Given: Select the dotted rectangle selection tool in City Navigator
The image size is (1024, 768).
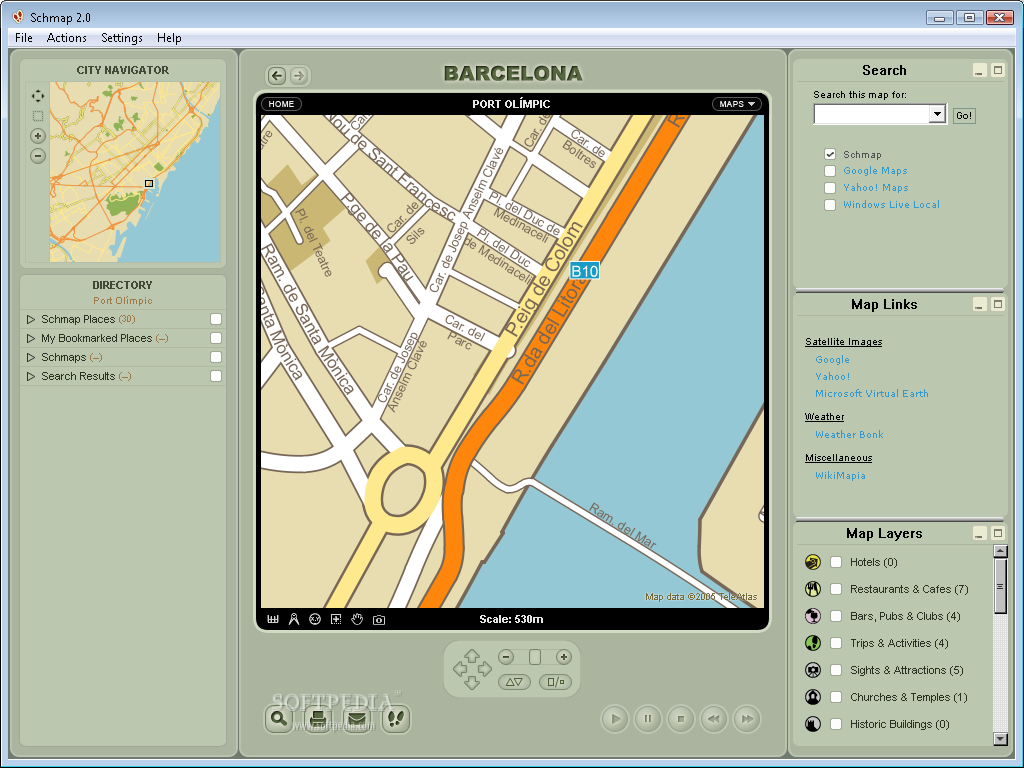Looking at the screenshot, I should (38, 116).
